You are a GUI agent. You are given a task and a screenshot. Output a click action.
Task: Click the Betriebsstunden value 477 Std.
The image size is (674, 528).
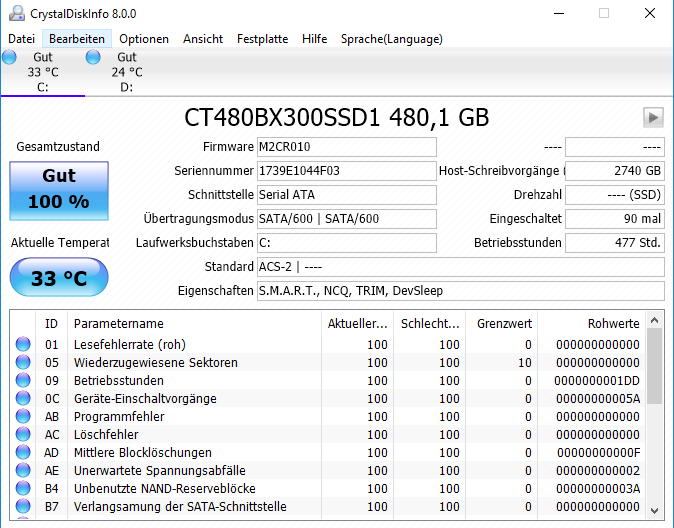pyautogui.click(x=615, y=243)
